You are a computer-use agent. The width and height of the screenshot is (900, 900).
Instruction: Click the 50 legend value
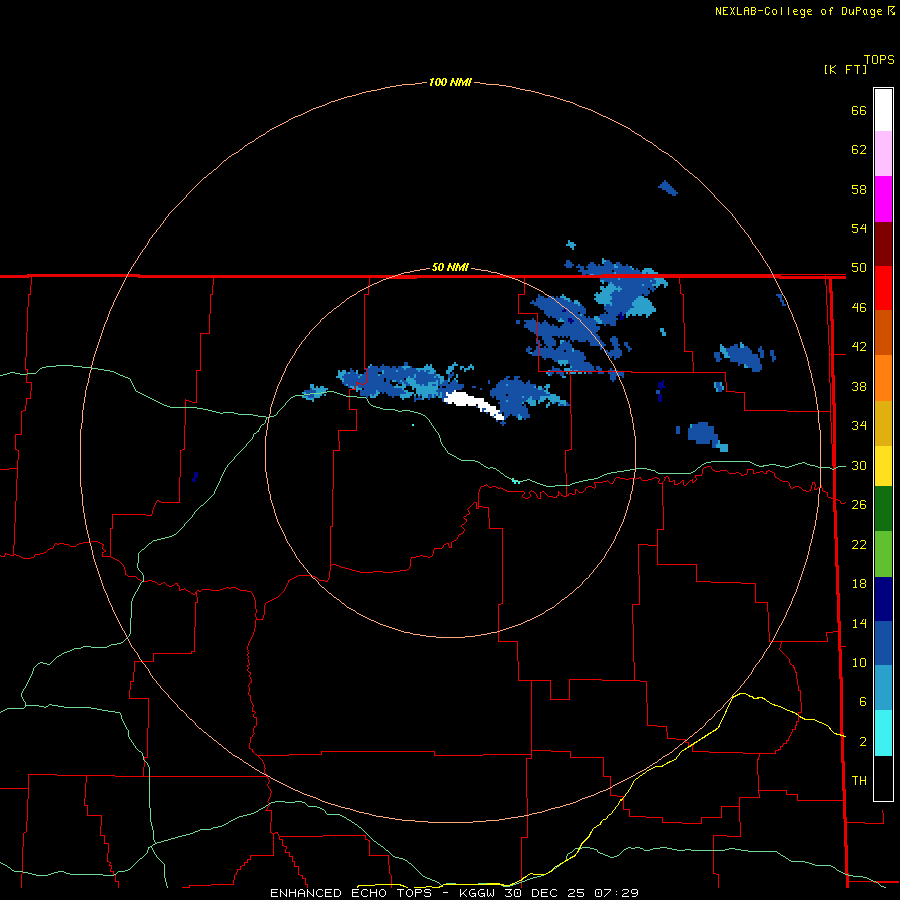[859, 268]
